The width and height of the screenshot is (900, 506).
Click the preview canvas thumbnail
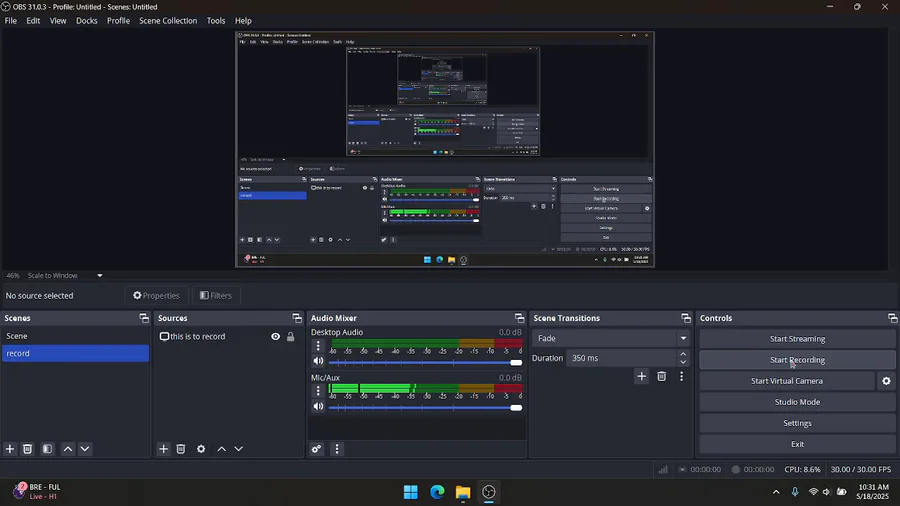pos(445,149)
